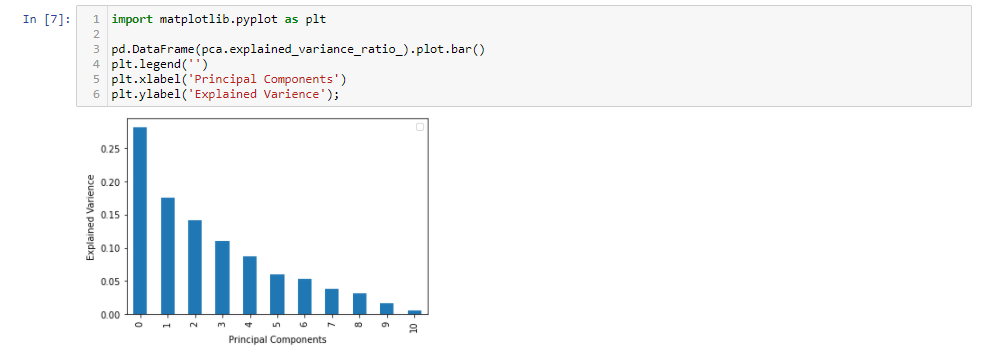The width and height of the screenshot is (982, 364).
Task: Click the bar for component 1
Action: (x=168, y=256)
